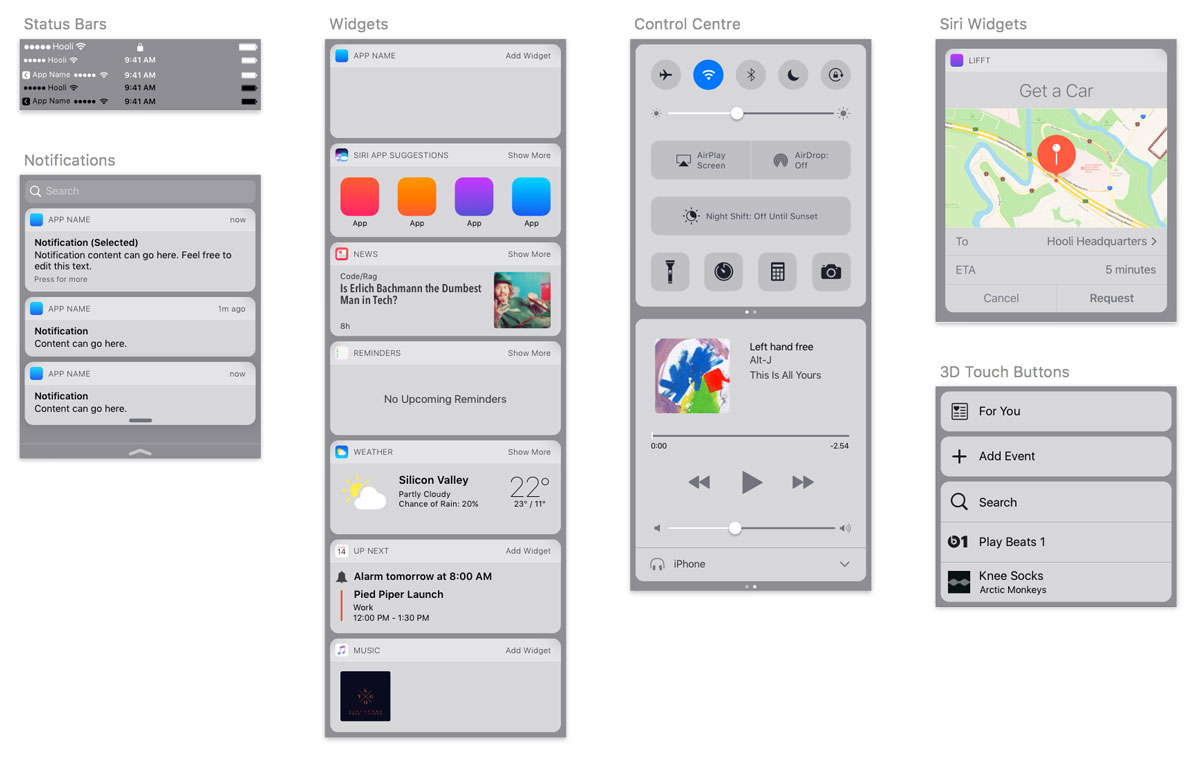Skip forward to the next track

pos(802,483)
